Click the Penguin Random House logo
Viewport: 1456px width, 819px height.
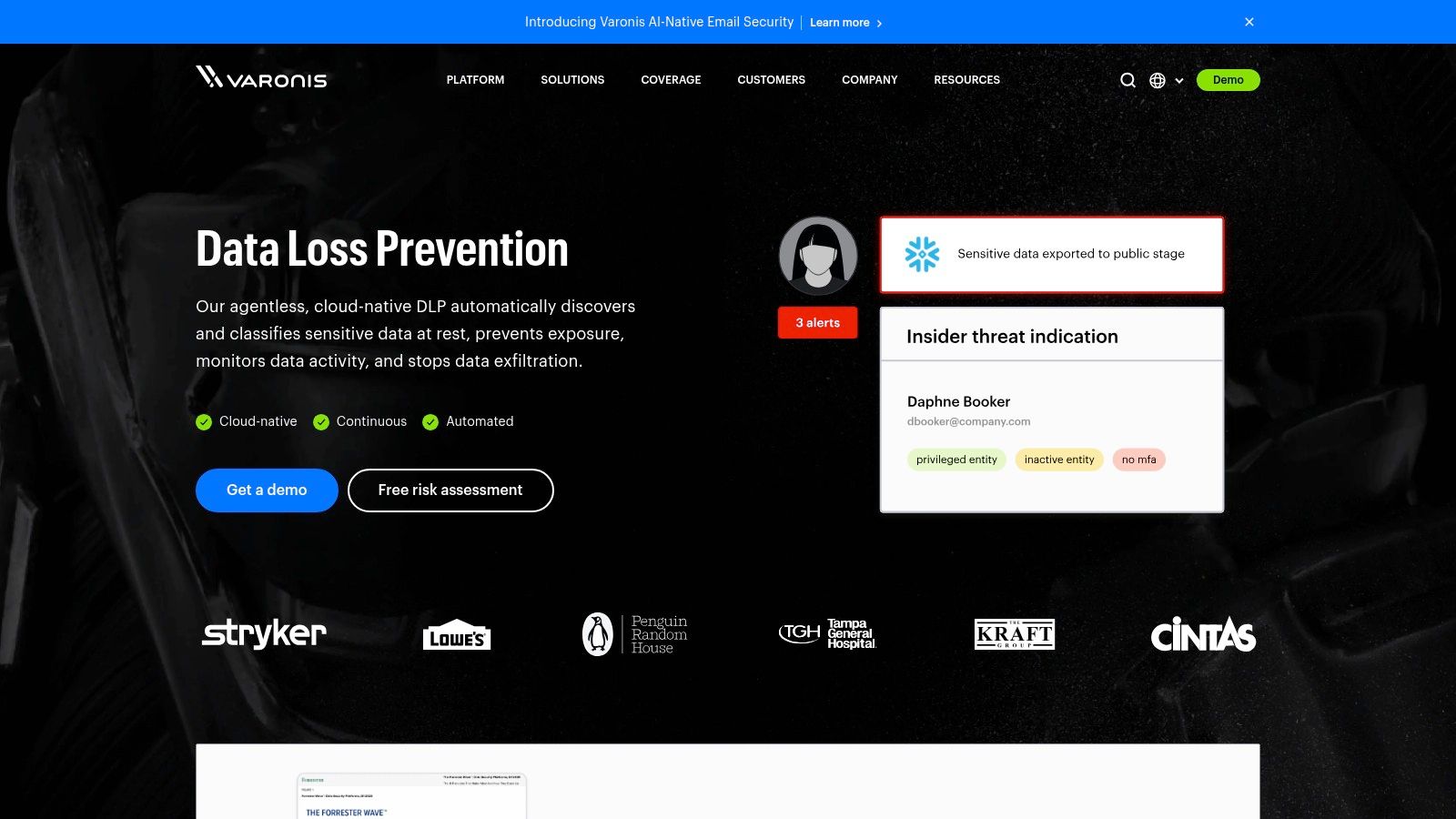[635, 633]
